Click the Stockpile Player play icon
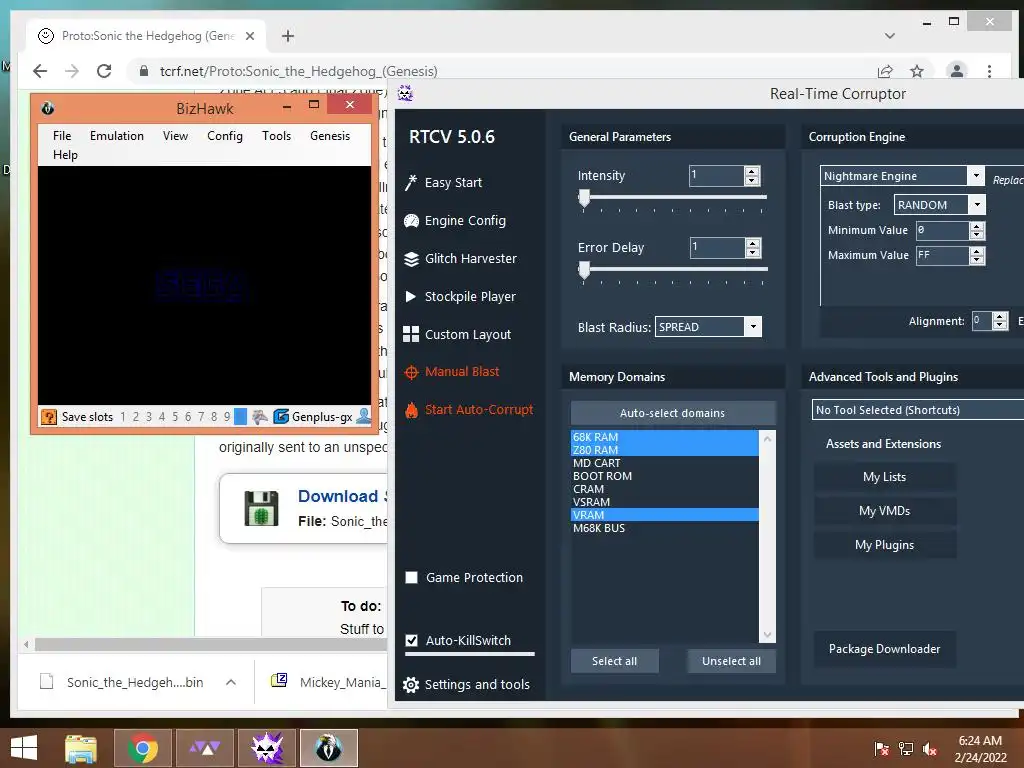1024x768 pixels. pyautogui.click(x=411, y=296)
